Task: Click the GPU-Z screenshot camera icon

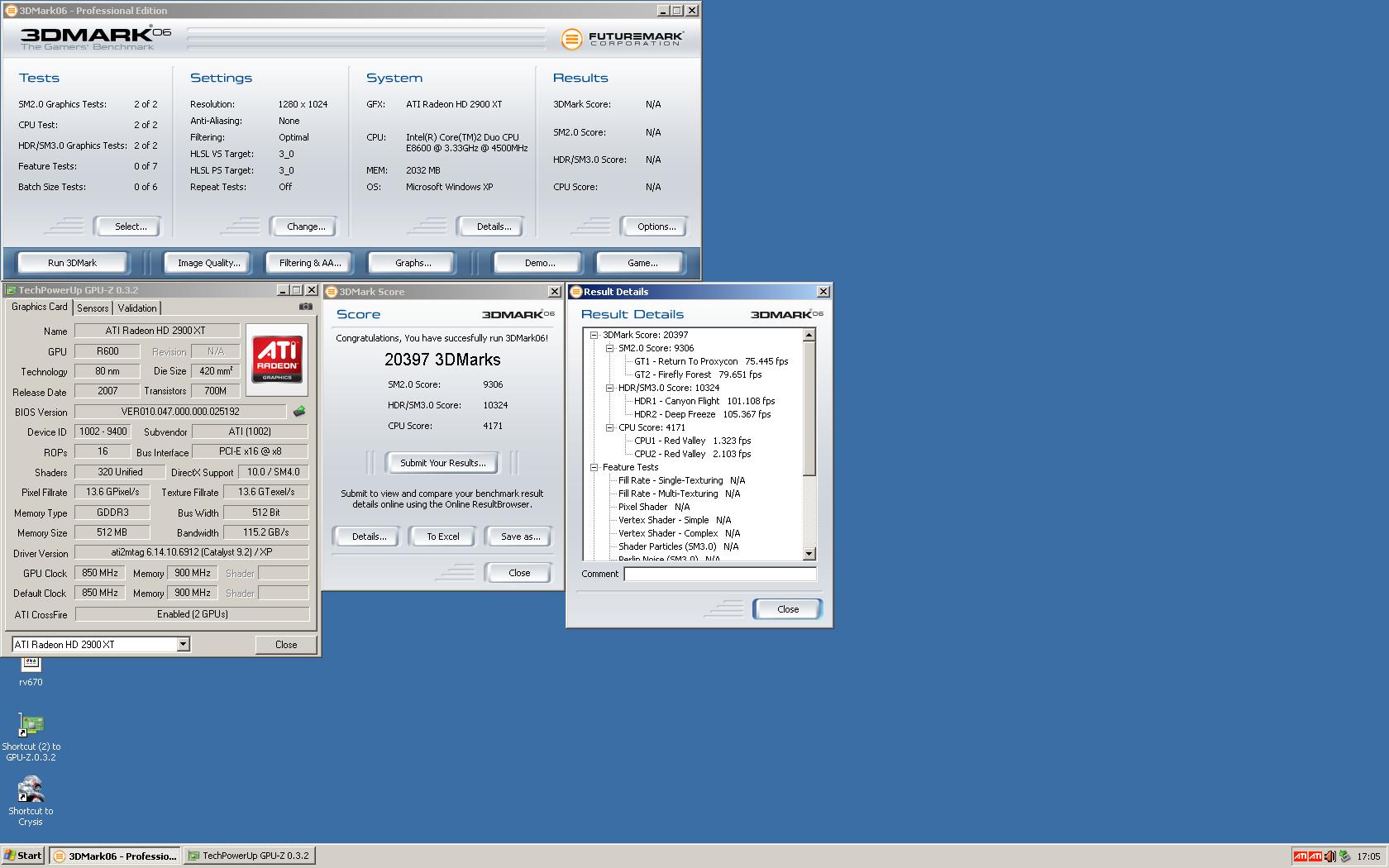Action: (306, 307)
